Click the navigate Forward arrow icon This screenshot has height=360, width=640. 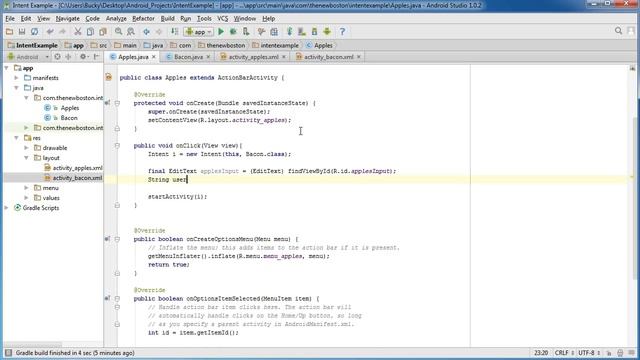159,31
